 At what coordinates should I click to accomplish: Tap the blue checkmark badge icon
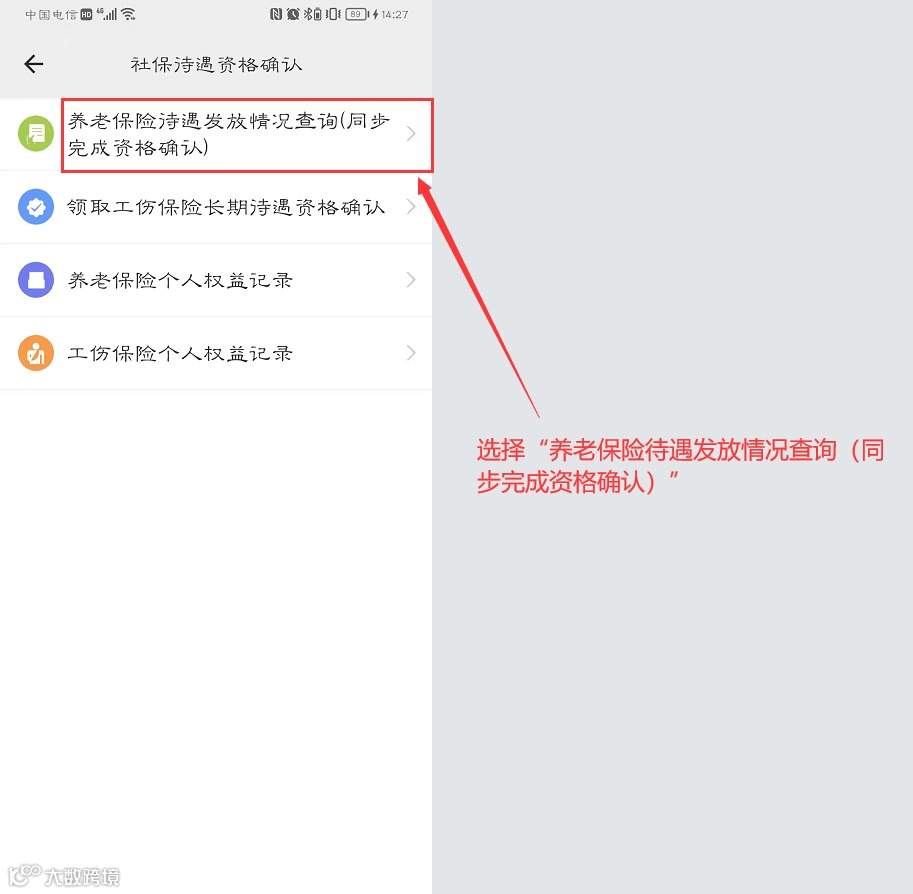click(36, 207)
